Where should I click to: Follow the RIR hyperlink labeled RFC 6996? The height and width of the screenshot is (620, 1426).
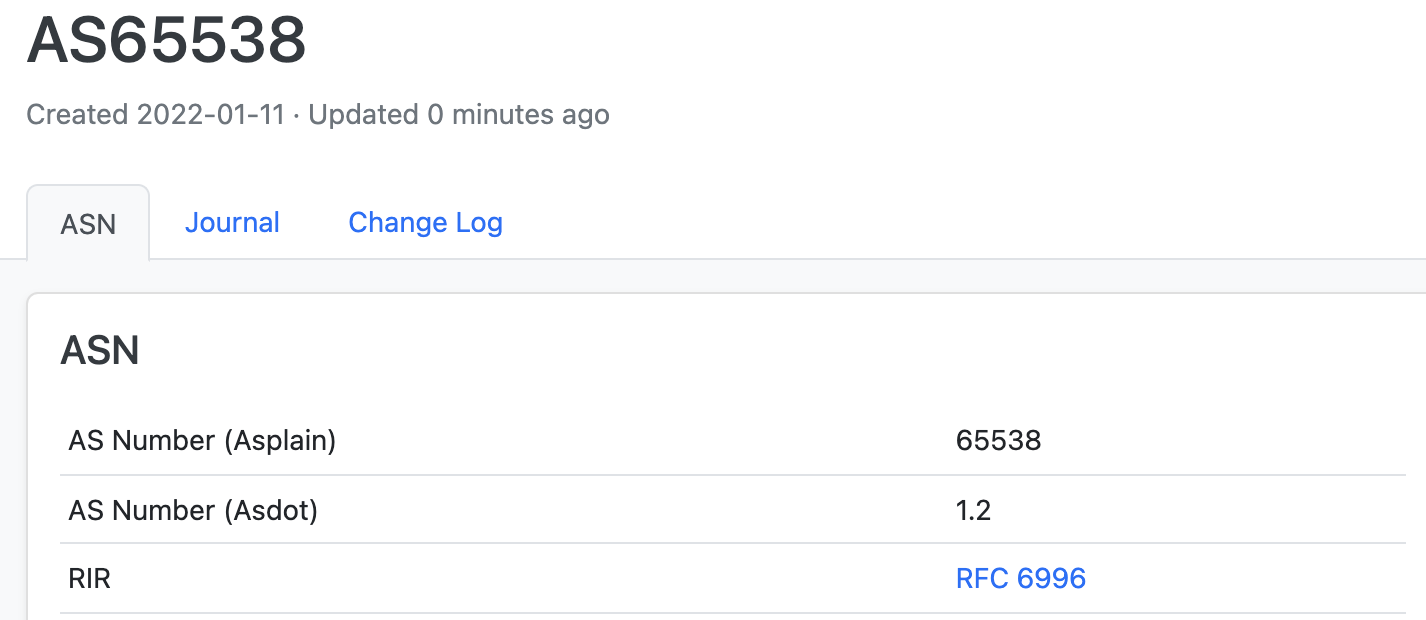pyautogui.click(x=1019, y=578)
